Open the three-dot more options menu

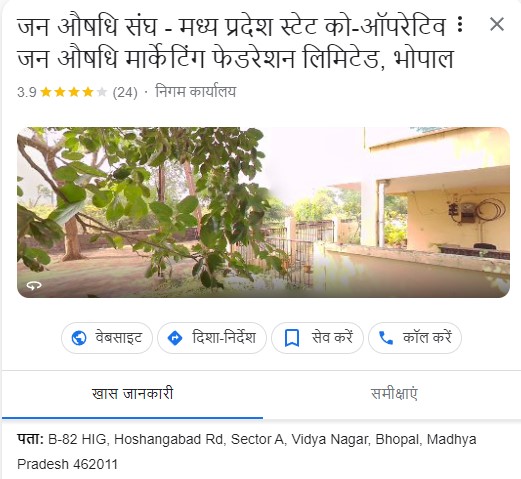tap(460, 25)
